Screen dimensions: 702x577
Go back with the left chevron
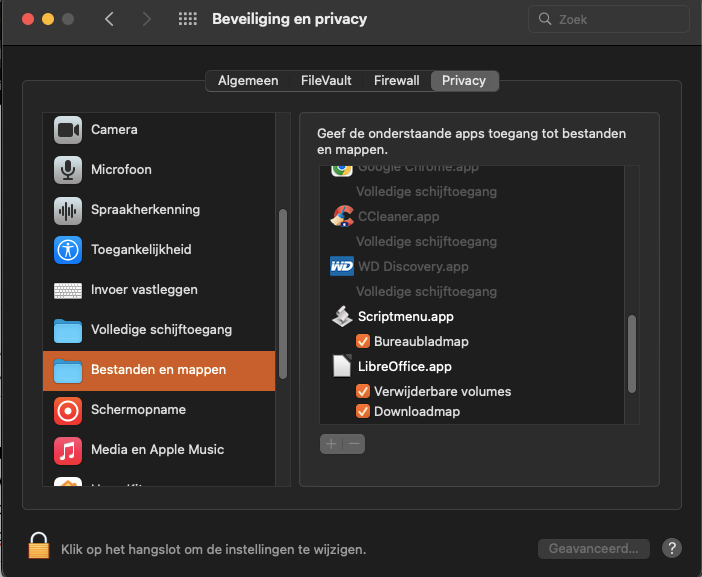point(109,19)
